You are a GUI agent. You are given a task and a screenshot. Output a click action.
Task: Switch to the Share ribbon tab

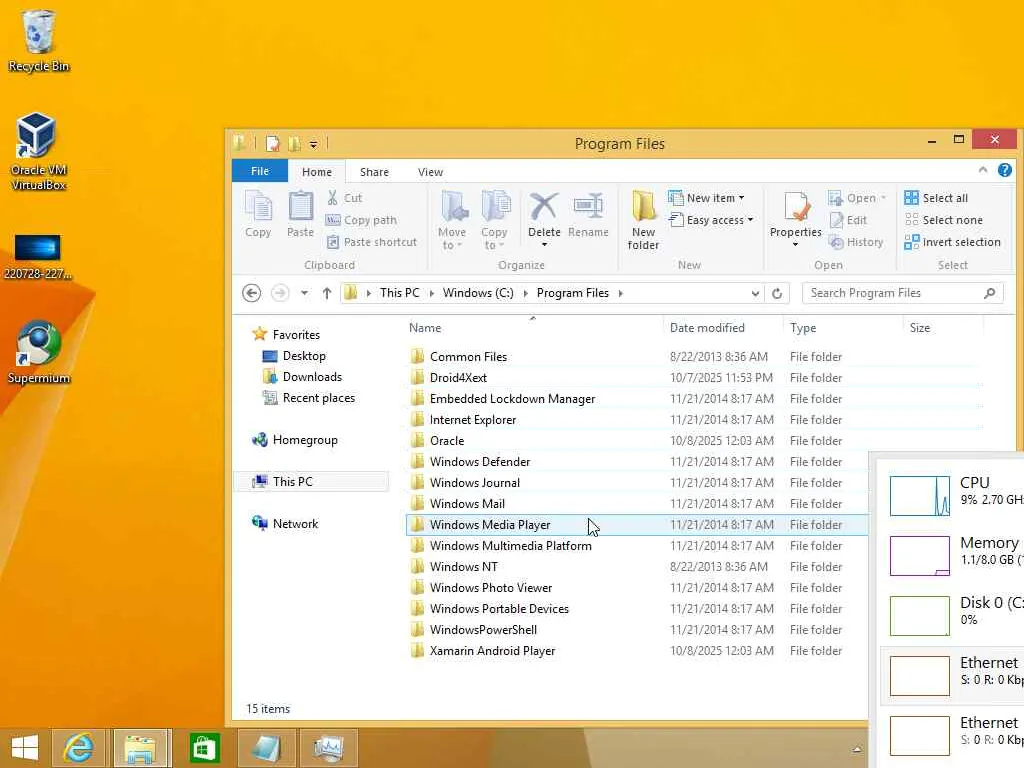pos(374,172)
